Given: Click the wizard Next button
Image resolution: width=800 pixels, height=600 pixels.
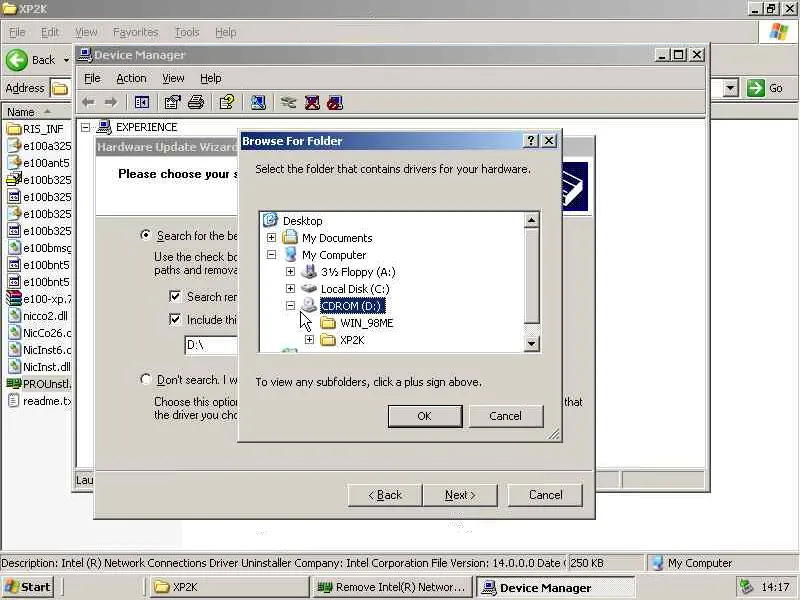Looking at the screenshot, I should 460,495.
